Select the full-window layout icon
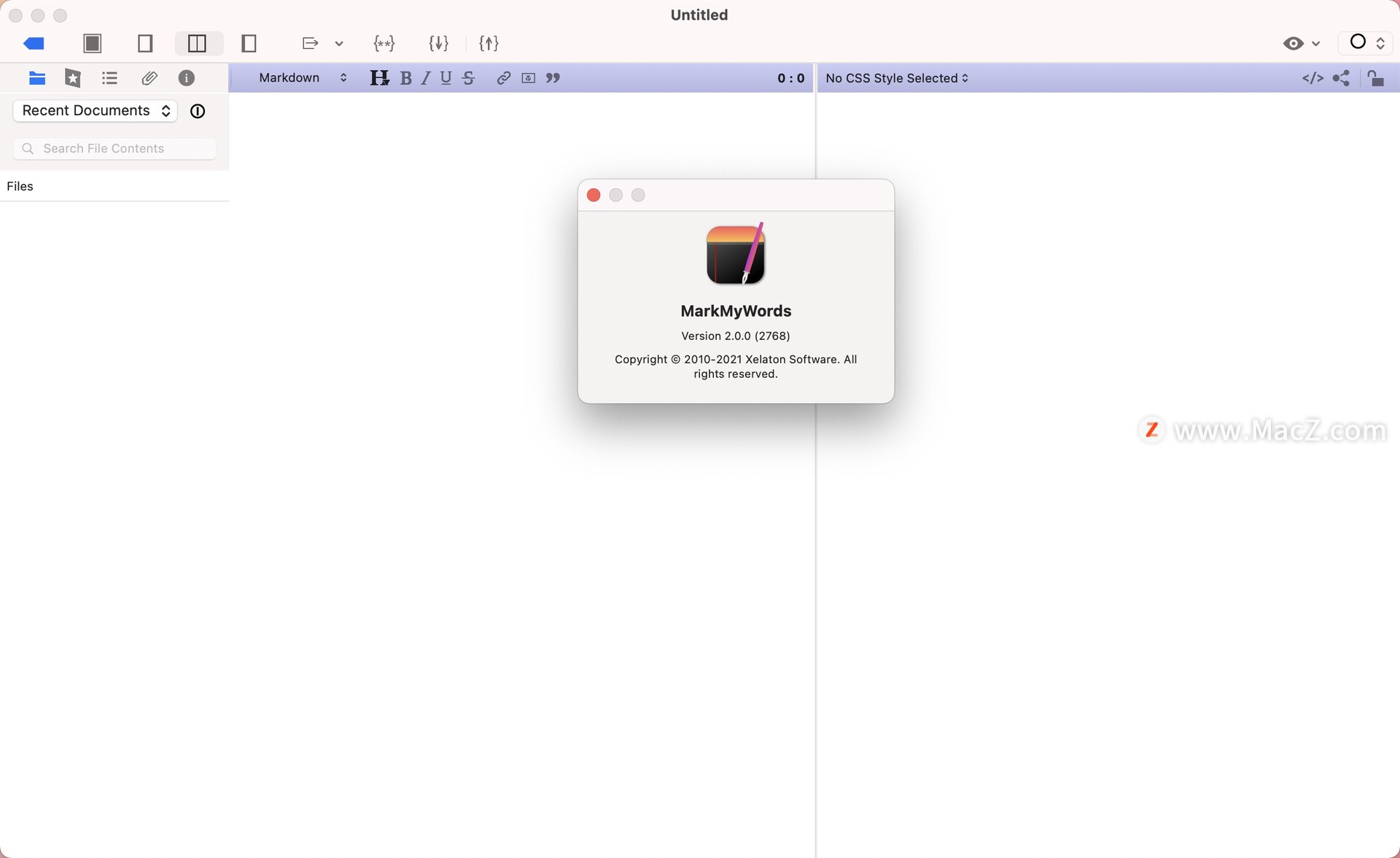The width and height of the screenshot is (1400, 858). pos(93,43)
